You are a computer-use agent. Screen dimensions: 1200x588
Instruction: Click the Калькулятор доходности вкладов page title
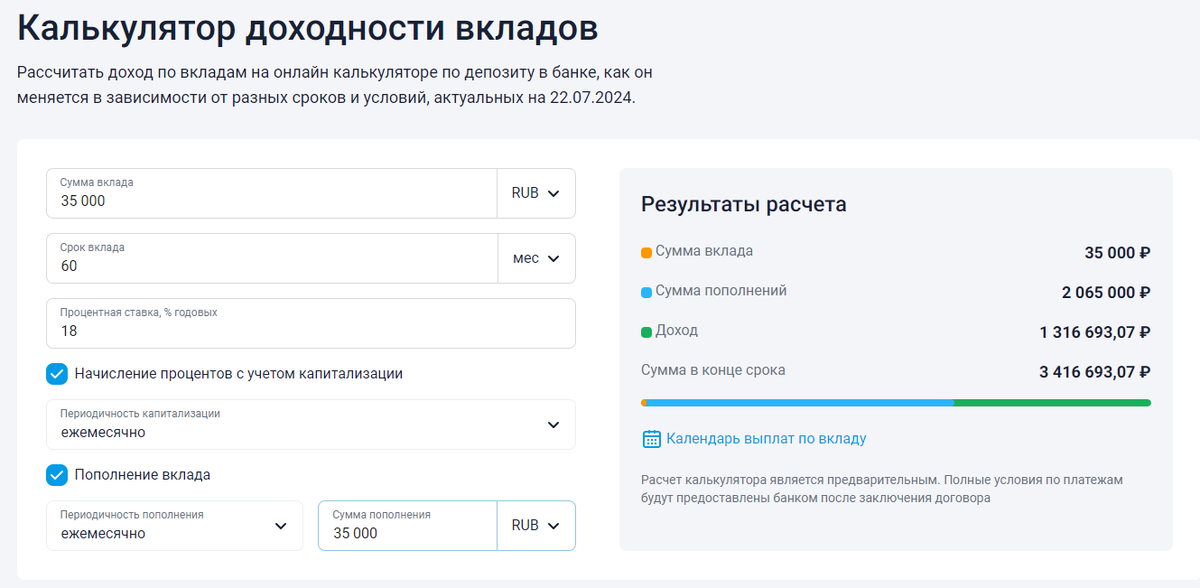(306, 29)
